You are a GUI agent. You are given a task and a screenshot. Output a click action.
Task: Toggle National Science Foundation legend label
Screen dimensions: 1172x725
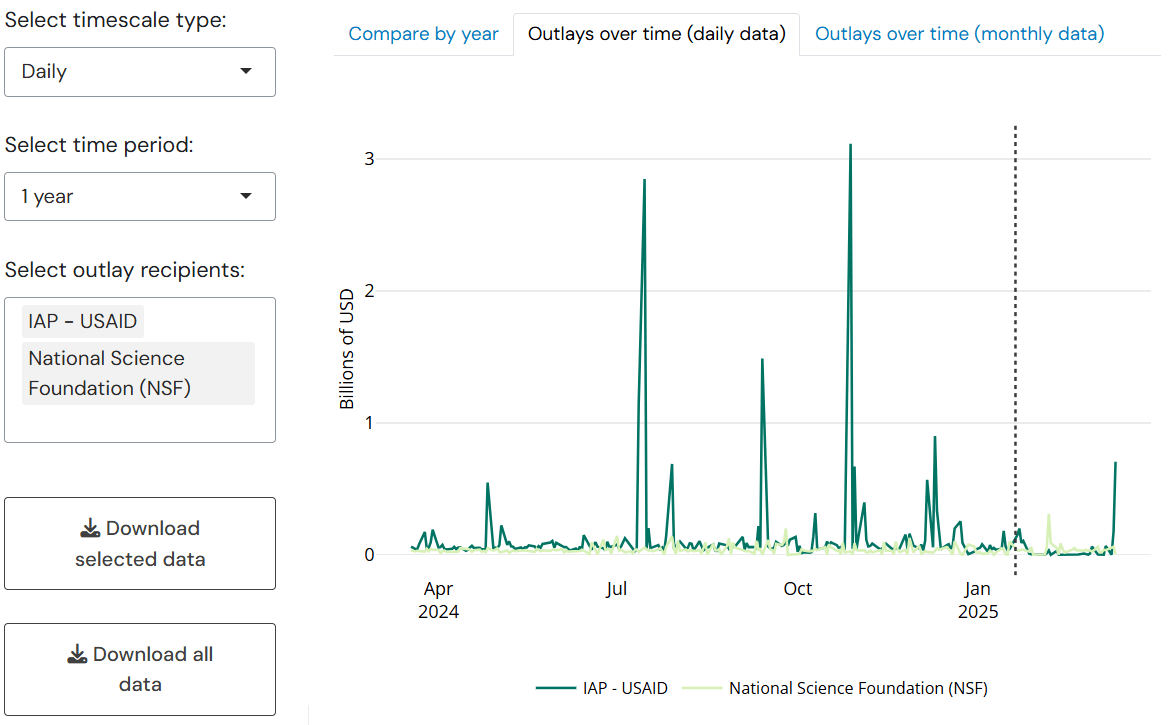pos(858,688)
